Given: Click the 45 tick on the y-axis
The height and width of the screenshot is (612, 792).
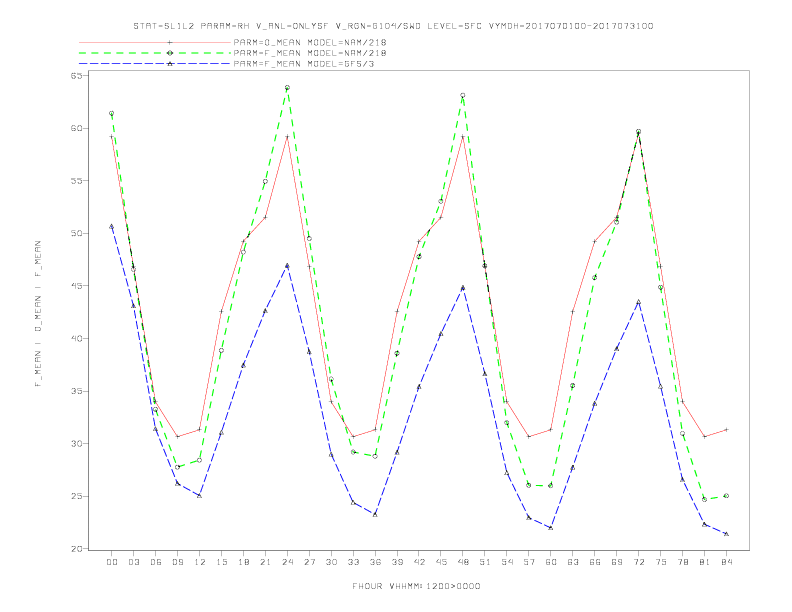Looking at the screenshot, I should (x=77, y=286).
